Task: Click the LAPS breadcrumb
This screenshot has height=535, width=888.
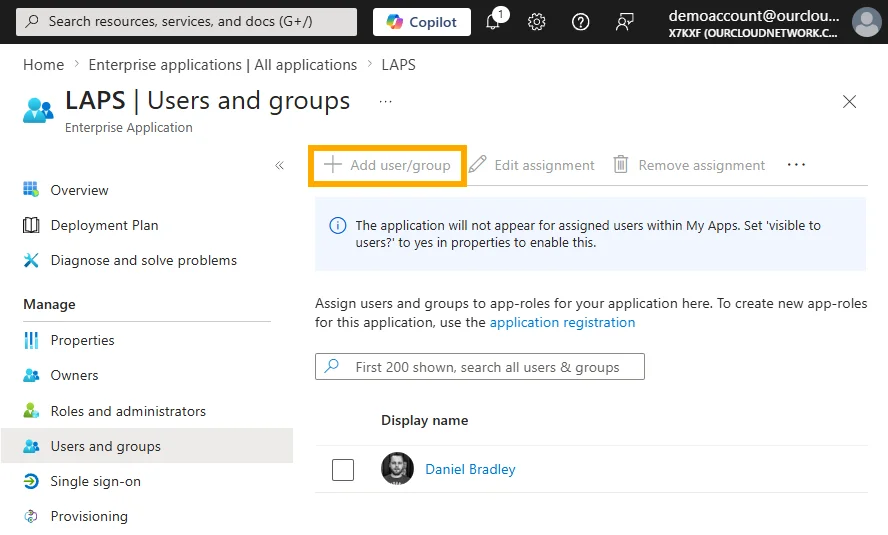Action: (x=398, y=65)
